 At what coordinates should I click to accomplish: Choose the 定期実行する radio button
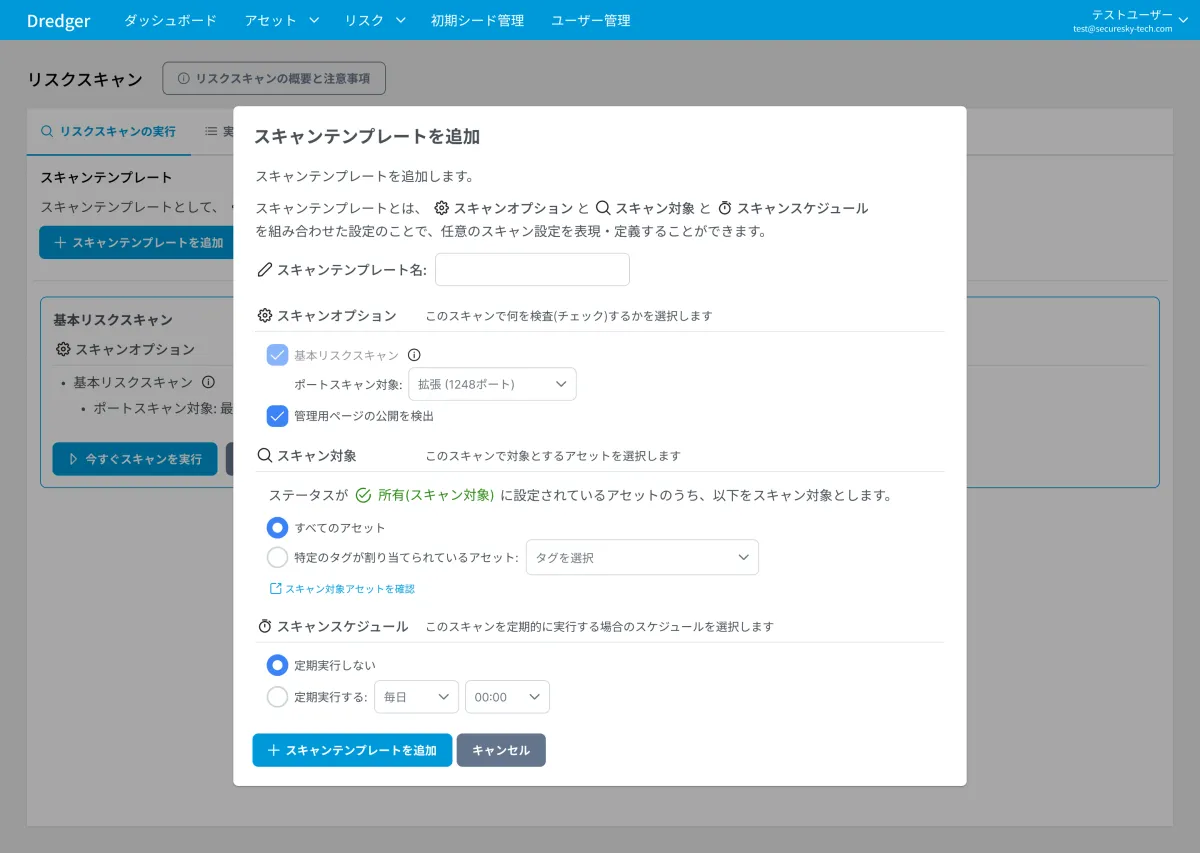[278, 697]
